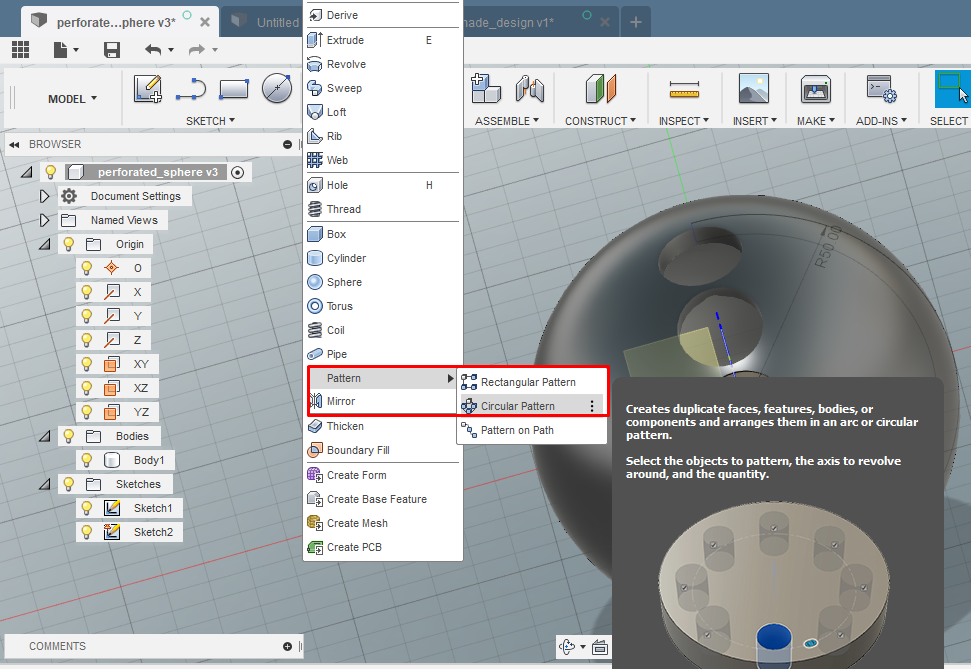Toggle the Bodies folder visibility lightbulb

pos(69,436)
